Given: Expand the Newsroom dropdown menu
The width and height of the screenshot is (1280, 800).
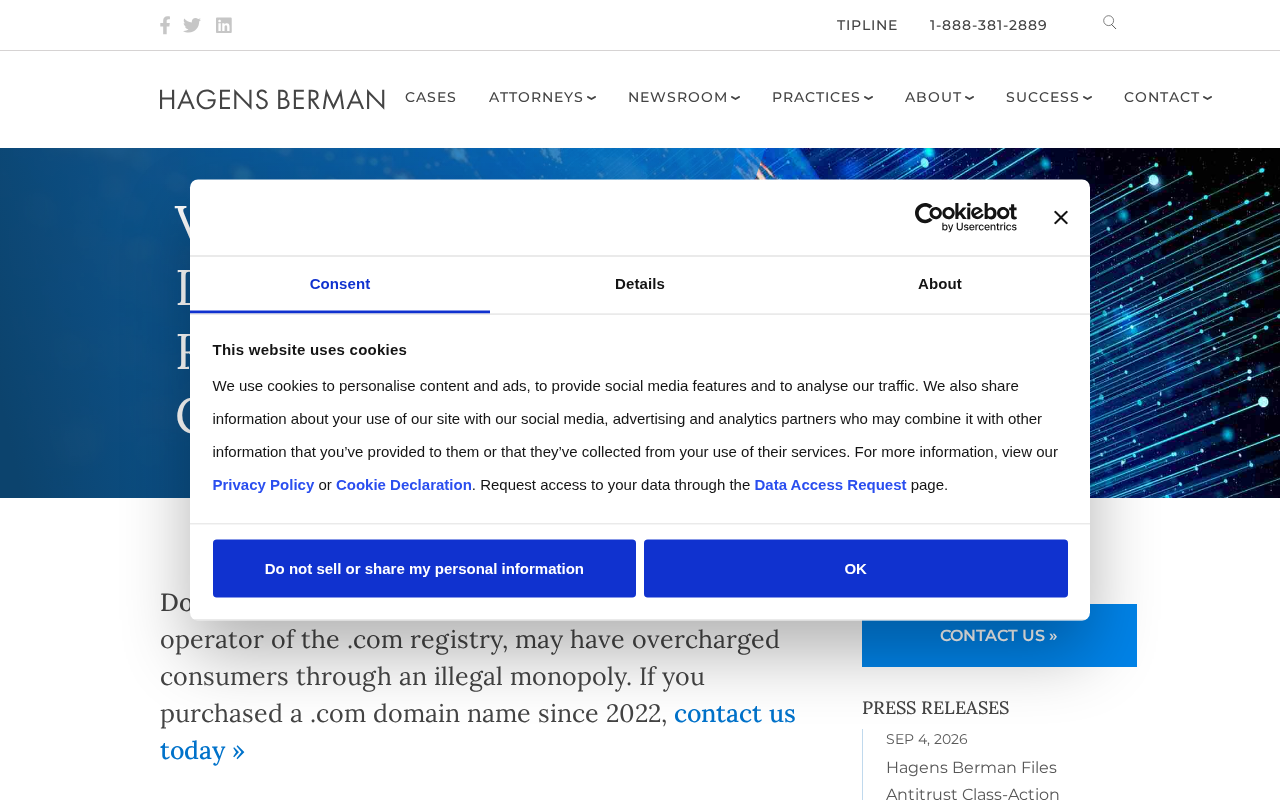Looking at the screenshot, I should point(684,98).
